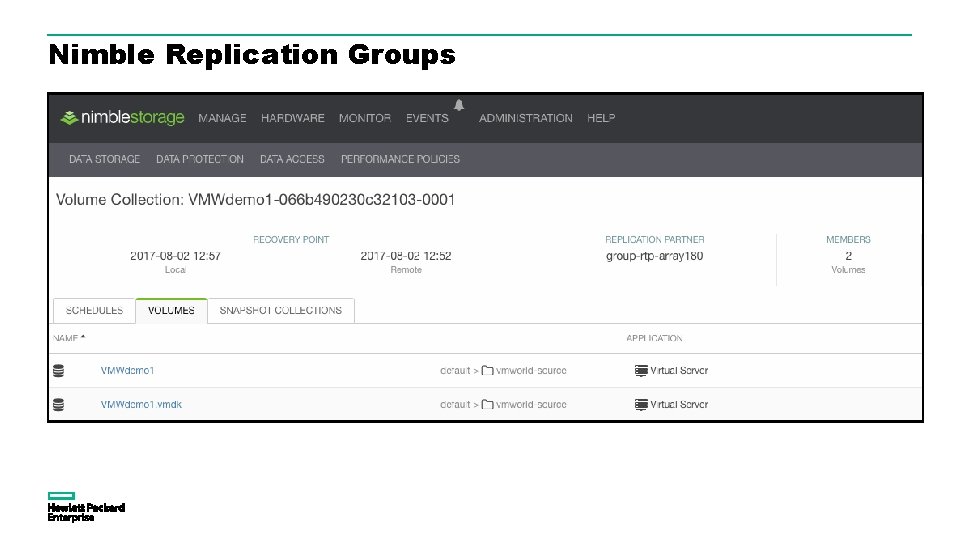Click the remote recovery point 2017-08-02 12:52
The image size is (960, 540).
click(406, 256)
